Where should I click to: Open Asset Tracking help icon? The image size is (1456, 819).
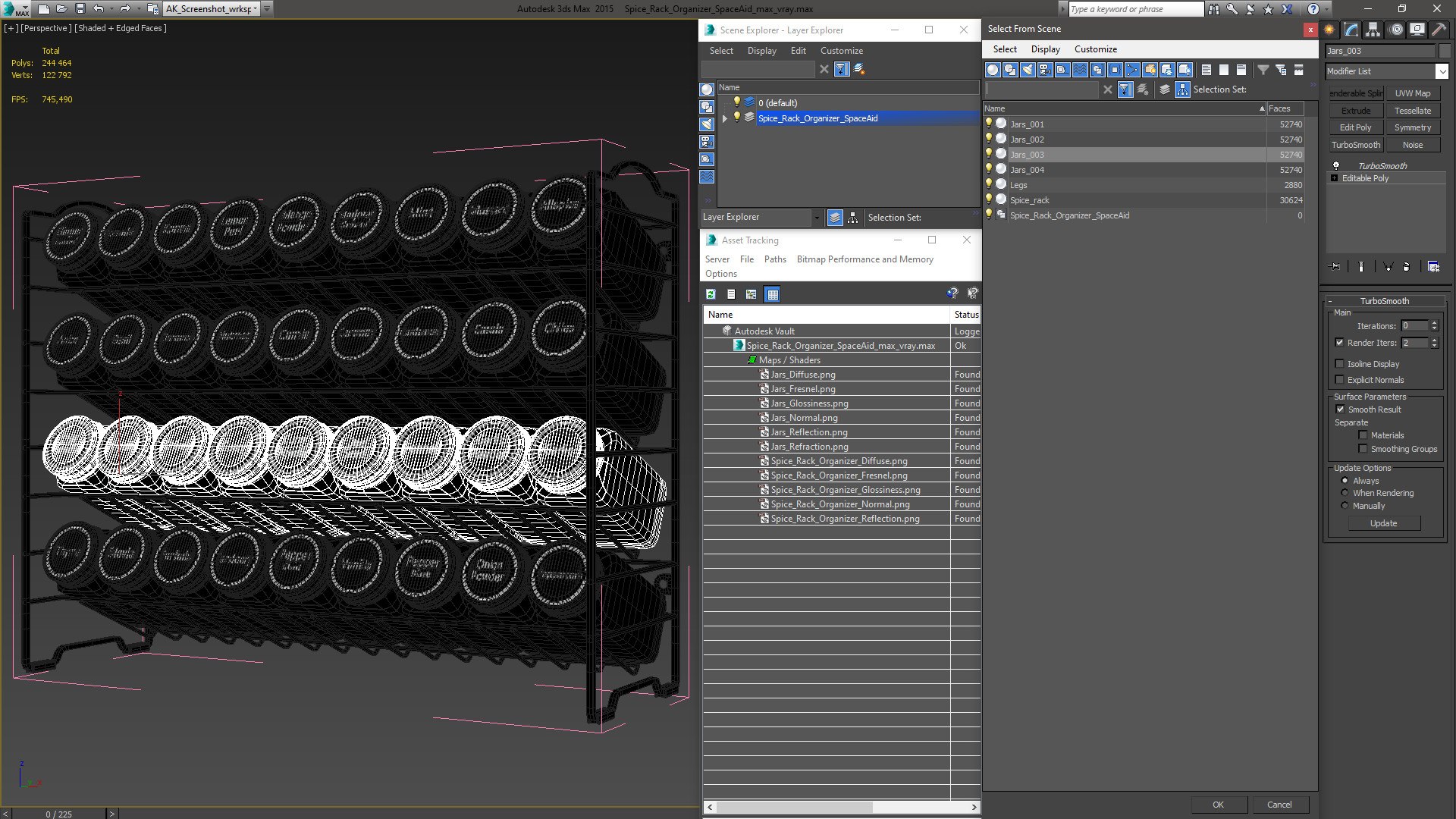tap(952, 293)
